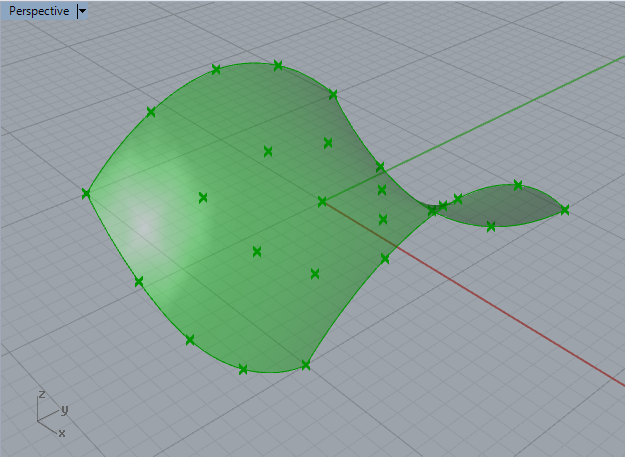Select control point atop the small lobe
The width and height of the screenshot is (625, 457).
pos(518,185)
